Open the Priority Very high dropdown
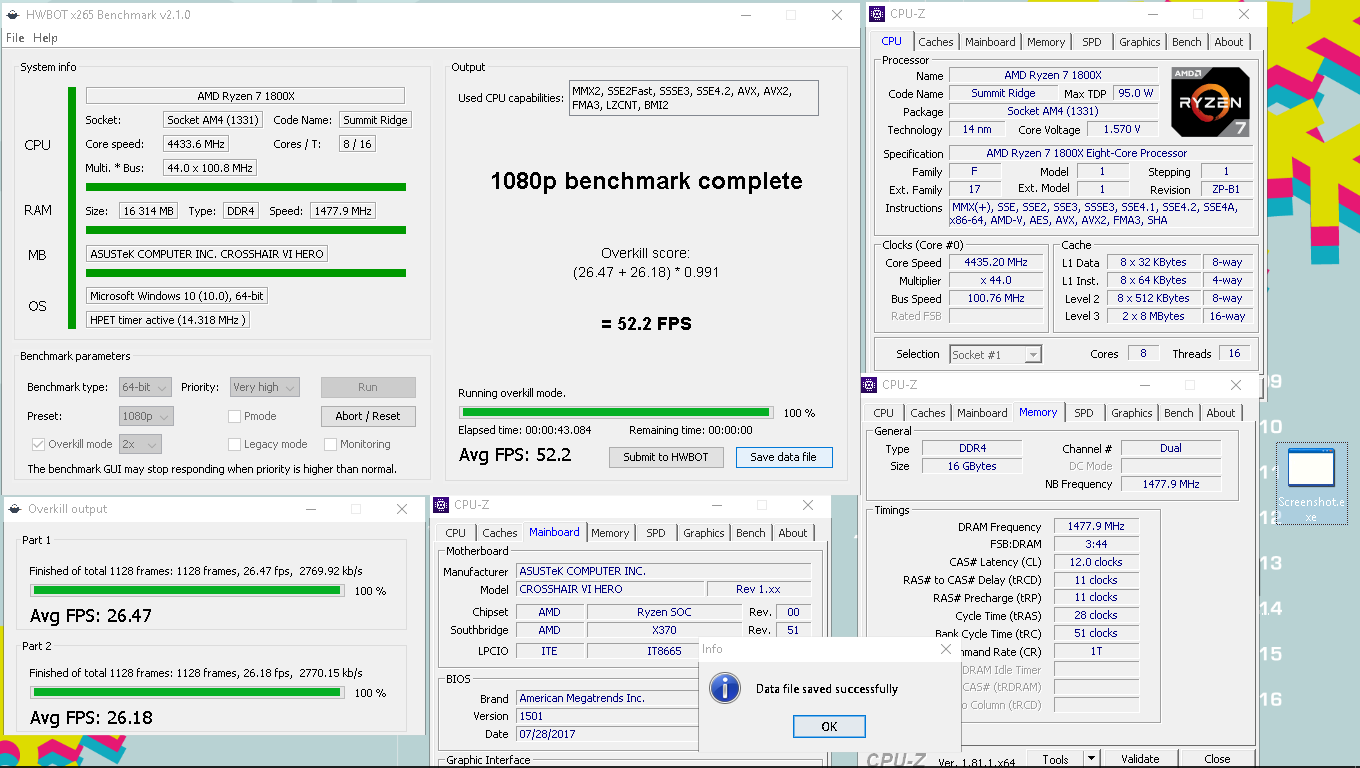Screen dimensions: 1360x768 pyautogui.click(x=264, y=387)
